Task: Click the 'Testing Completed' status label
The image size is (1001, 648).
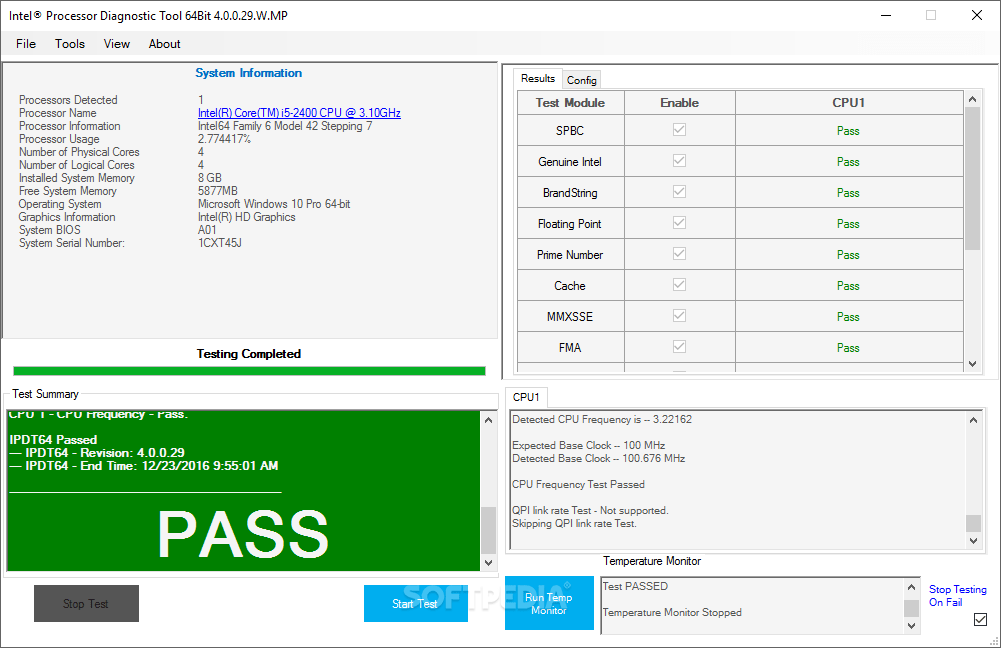Action: [x=248, y=354]
